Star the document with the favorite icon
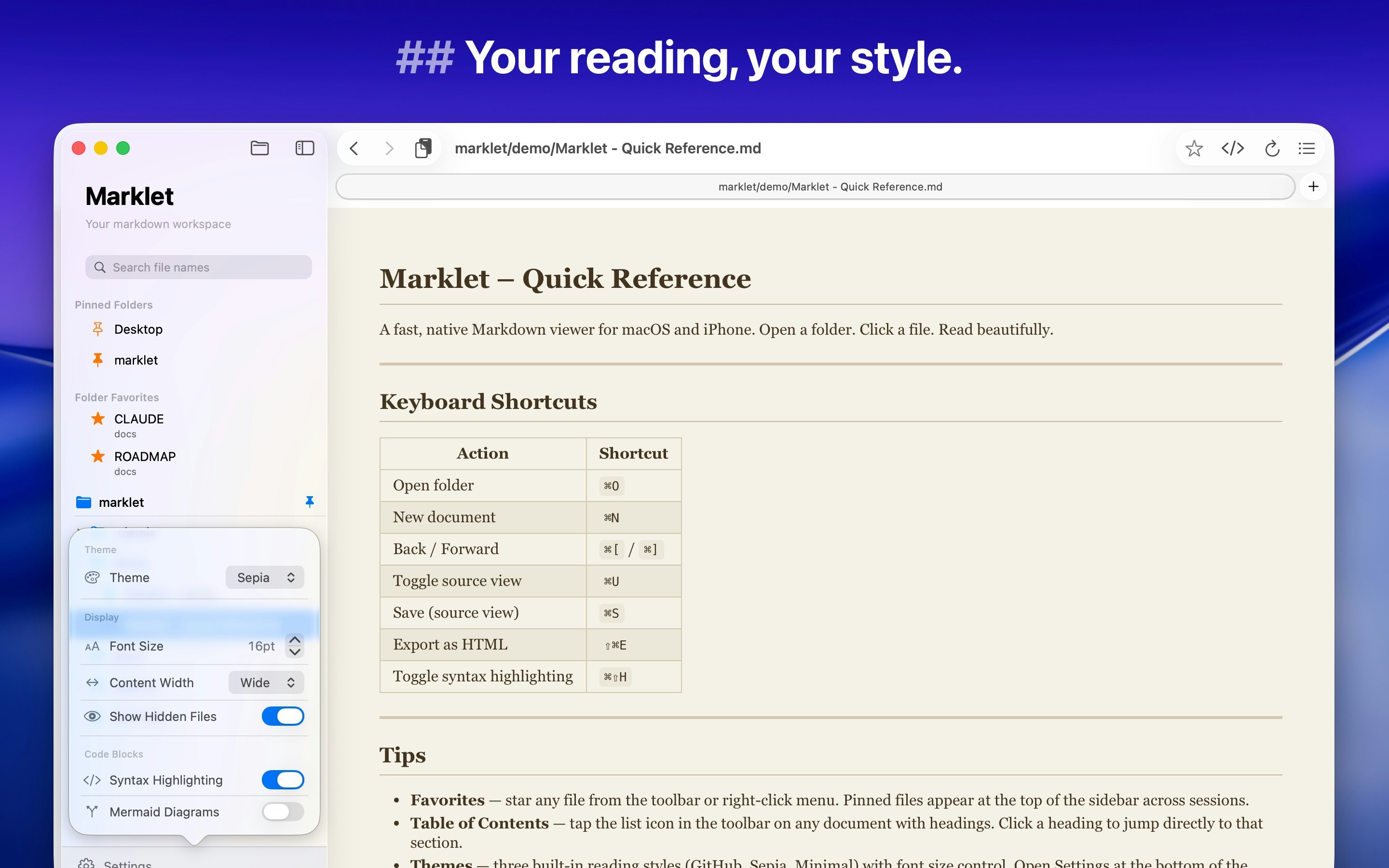 1194,149
